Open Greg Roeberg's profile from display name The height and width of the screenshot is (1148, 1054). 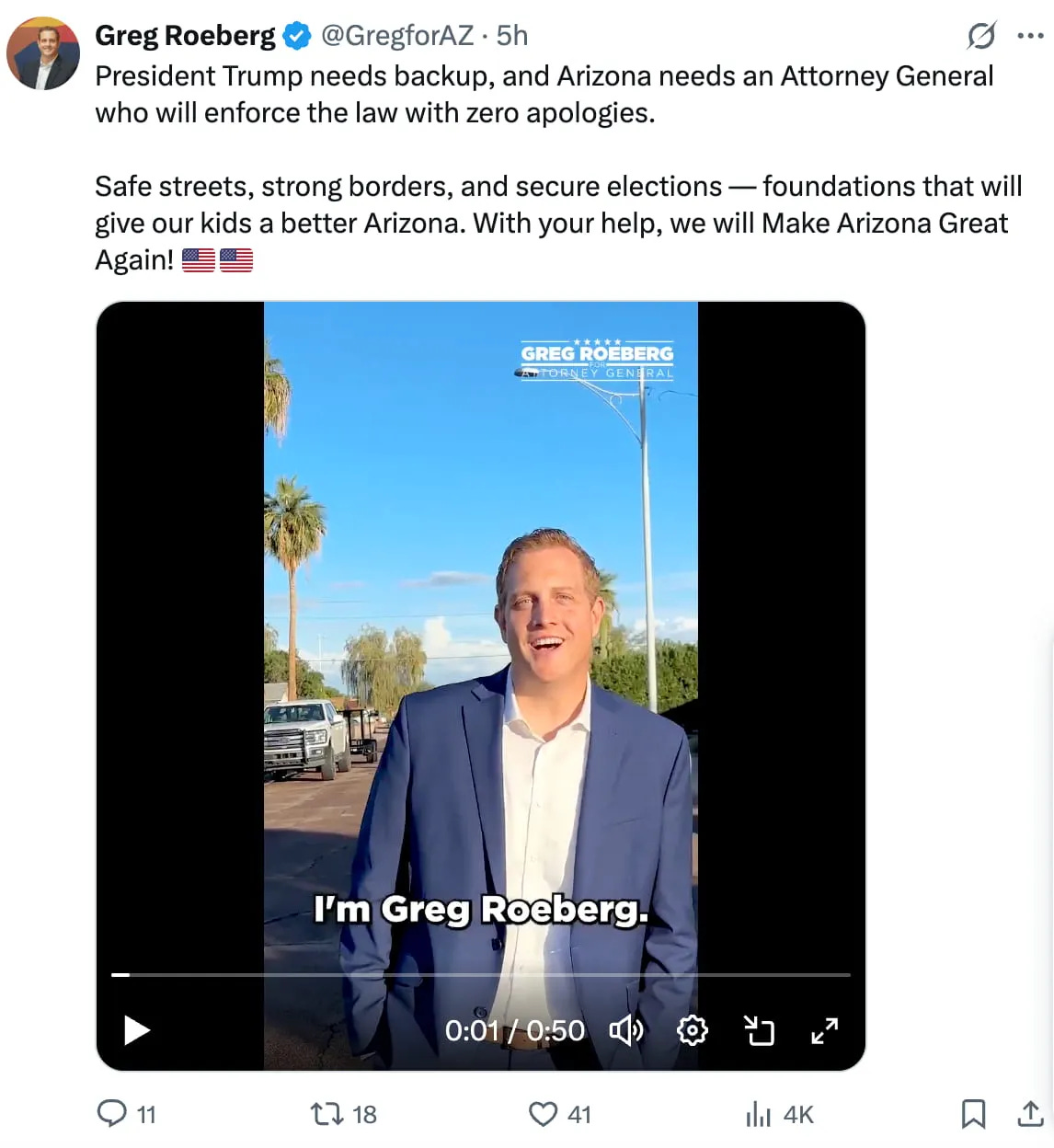click(x=185, y=36)
